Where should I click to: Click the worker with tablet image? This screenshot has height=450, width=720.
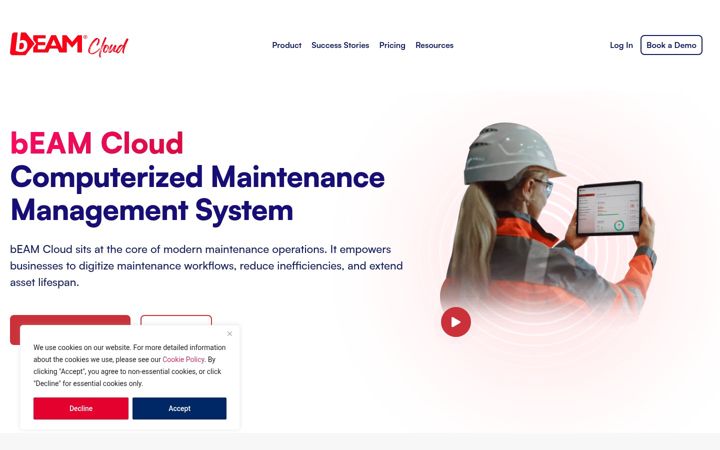click(x=547, y=220)
